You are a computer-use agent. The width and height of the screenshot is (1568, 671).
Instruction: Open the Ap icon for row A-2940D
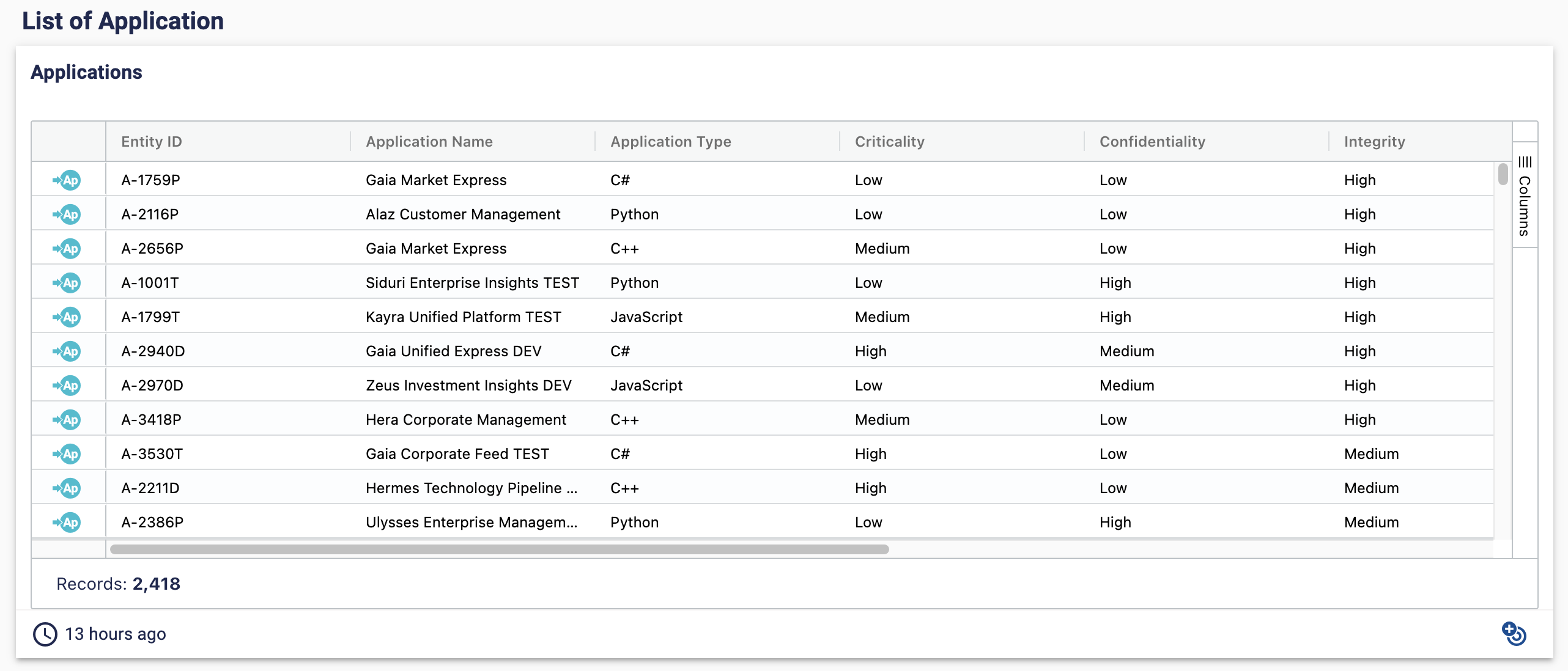click(x=67, y=351)
